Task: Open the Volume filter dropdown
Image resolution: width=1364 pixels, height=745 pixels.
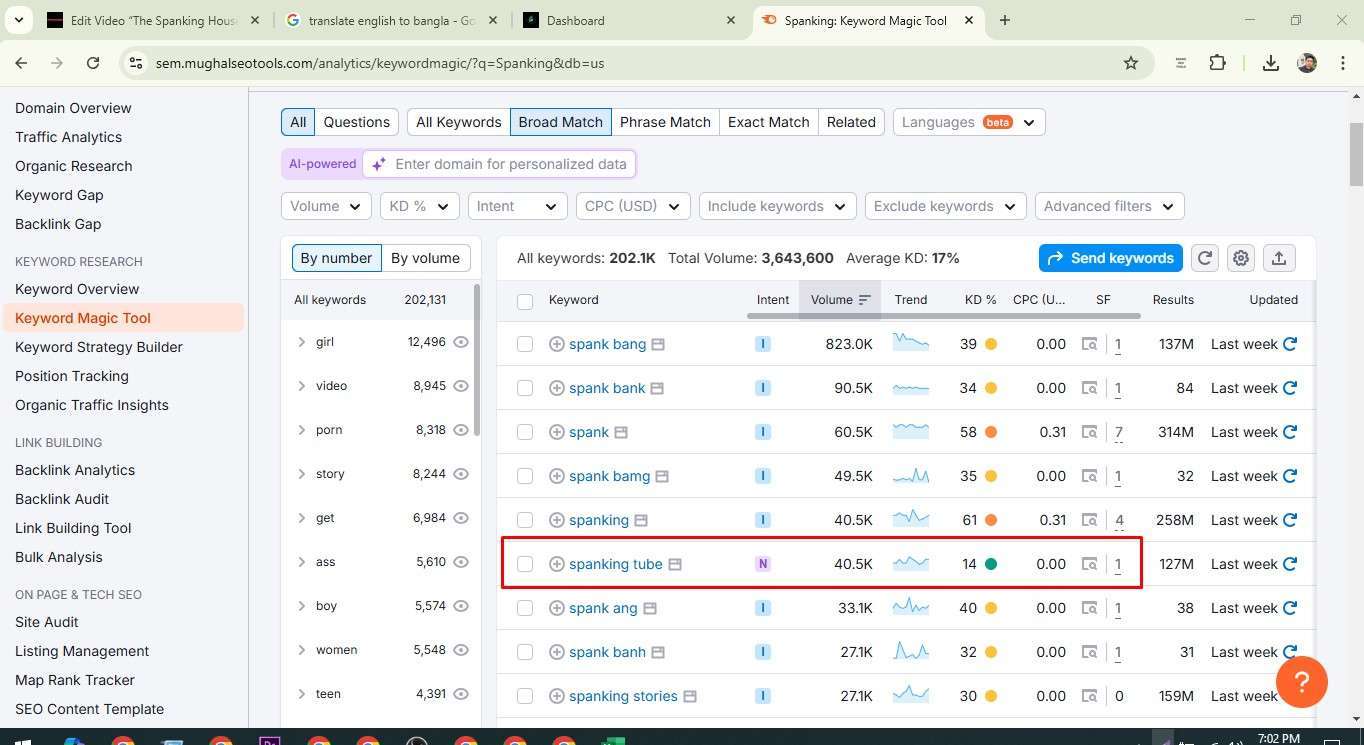Action: [x=325, y=206]
